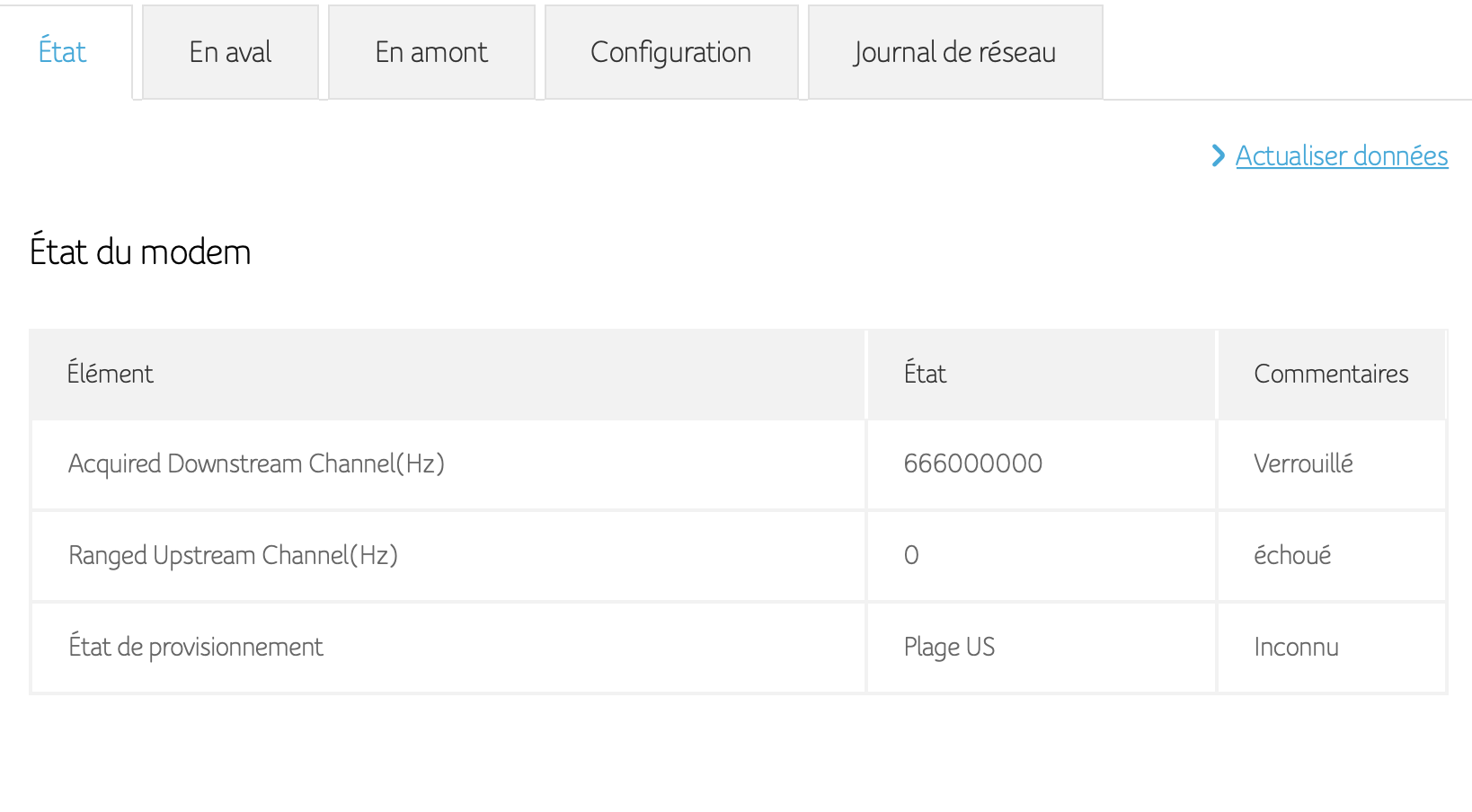The image size is (1472, 812).
Task: Click the État du modem heading
Action: click(140, 252)
